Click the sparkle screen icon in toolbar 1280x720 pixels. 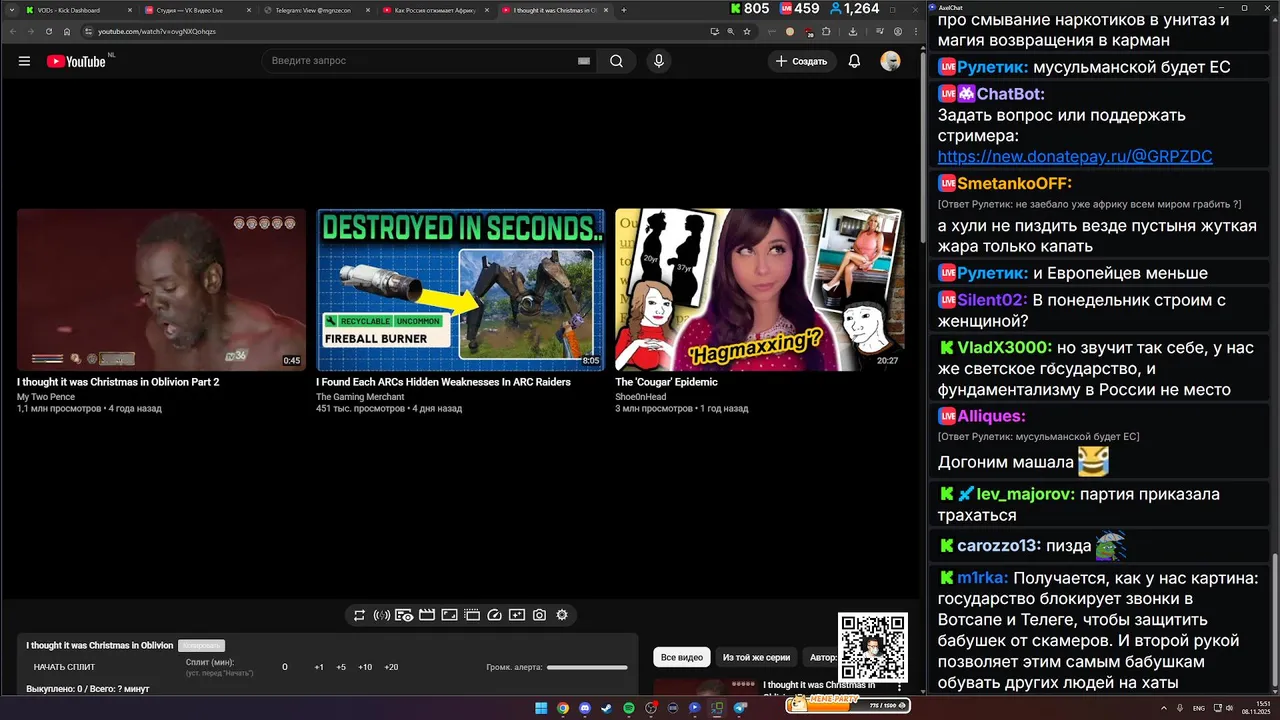click(517, 615)
